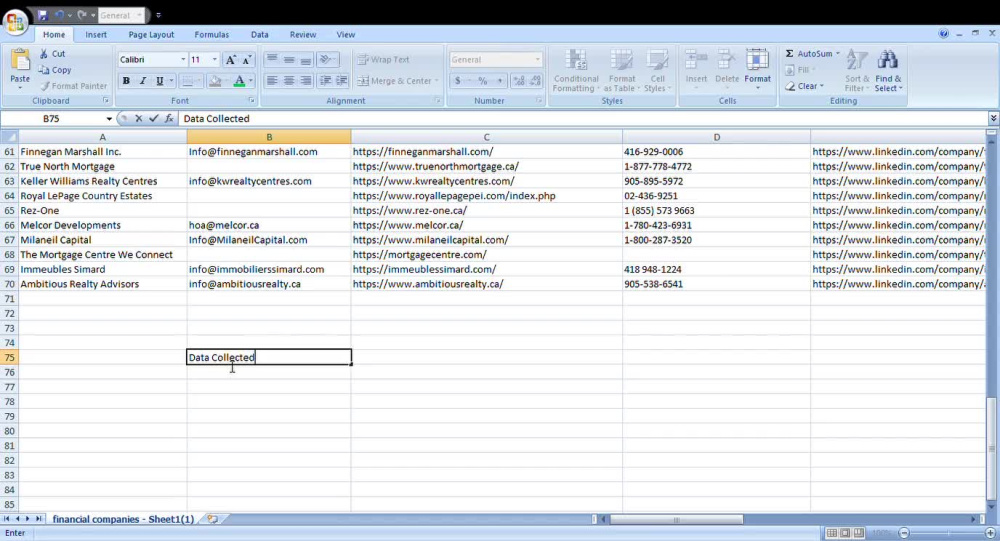Open the Office Button menu
The width and height of the screenshot is (1000, 541).
[x=15, y=22]
